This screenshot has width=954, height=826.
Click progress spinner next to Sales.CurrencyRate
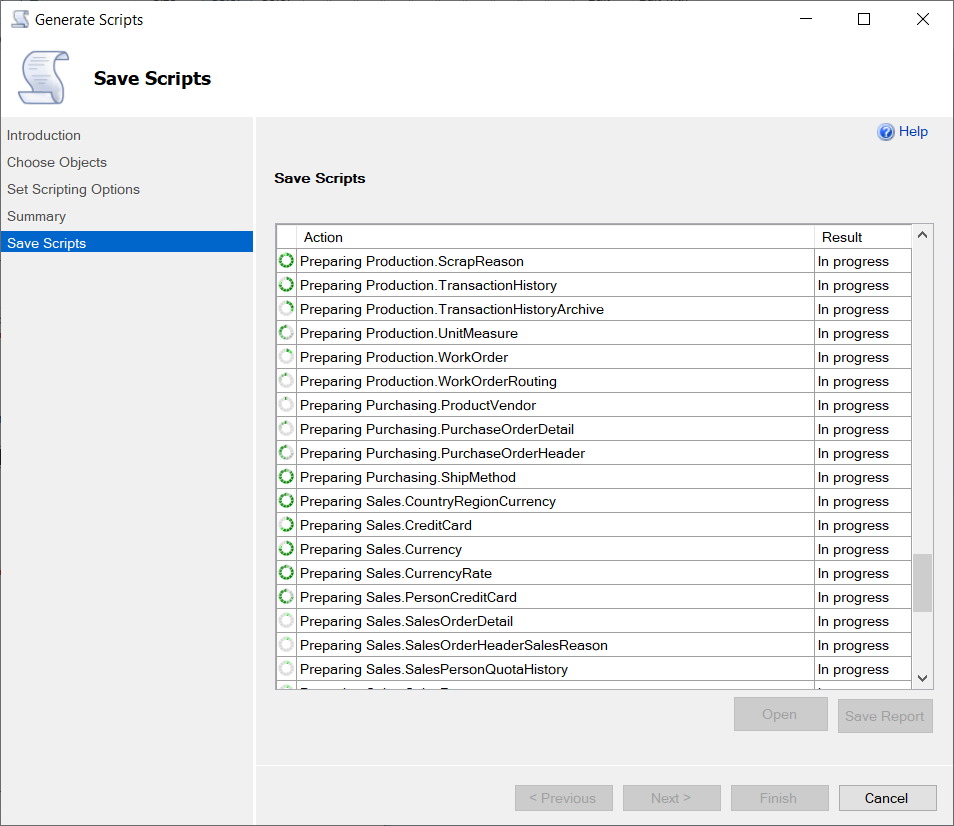point(286,572)
